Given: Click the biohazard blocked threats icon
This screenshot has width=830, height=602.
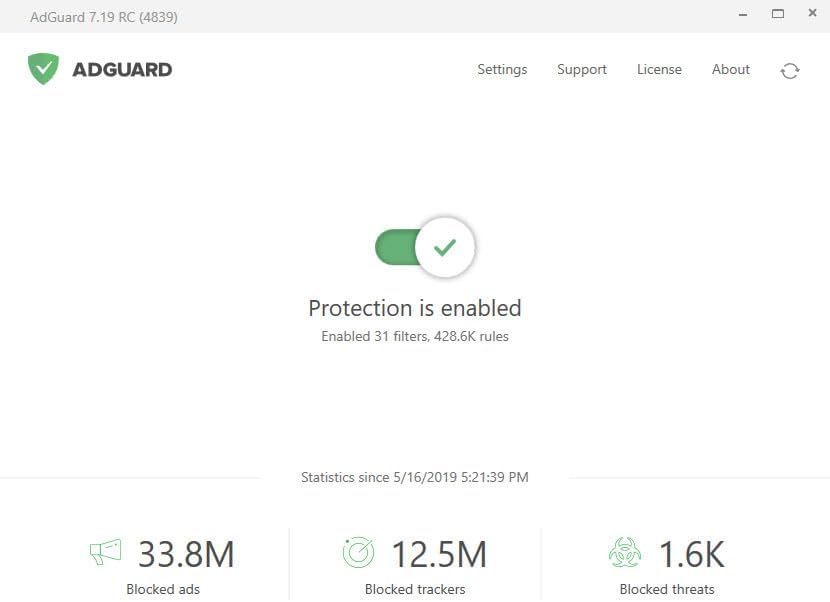Looking at the screenshot, I should pos(625,552).
